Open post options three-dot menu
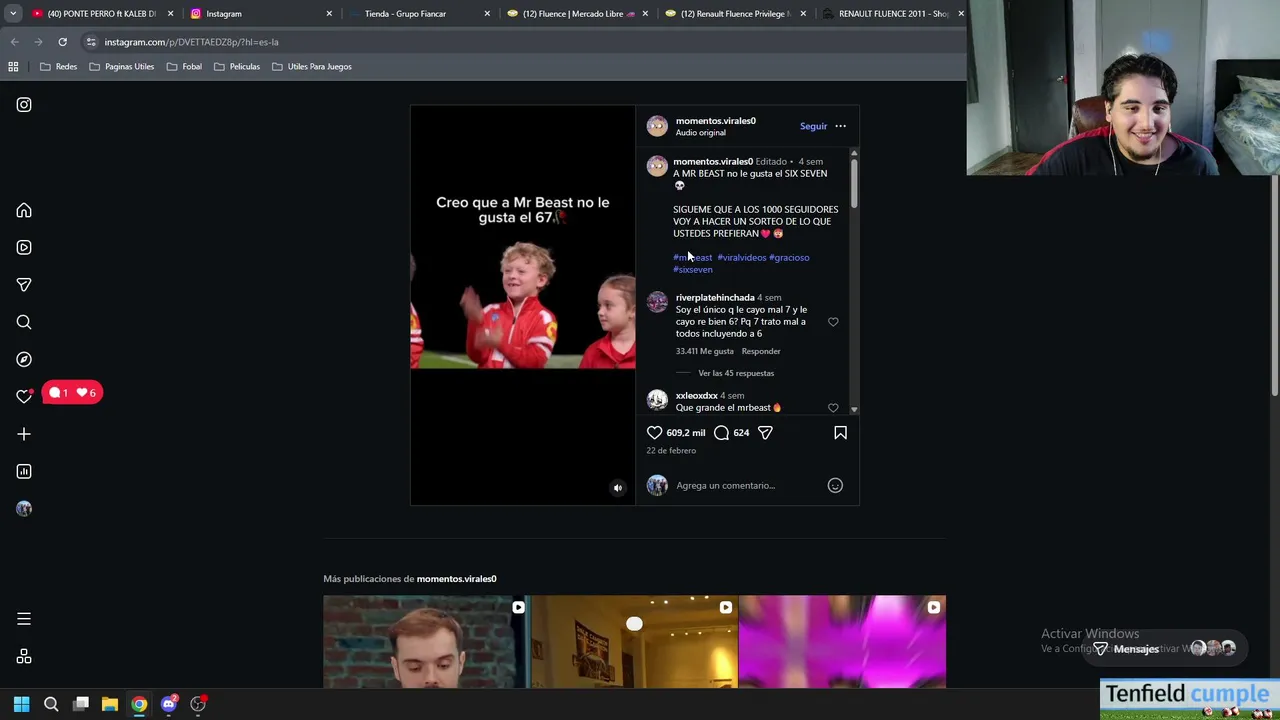This screenshot has width=1280, height=720. 840,126
